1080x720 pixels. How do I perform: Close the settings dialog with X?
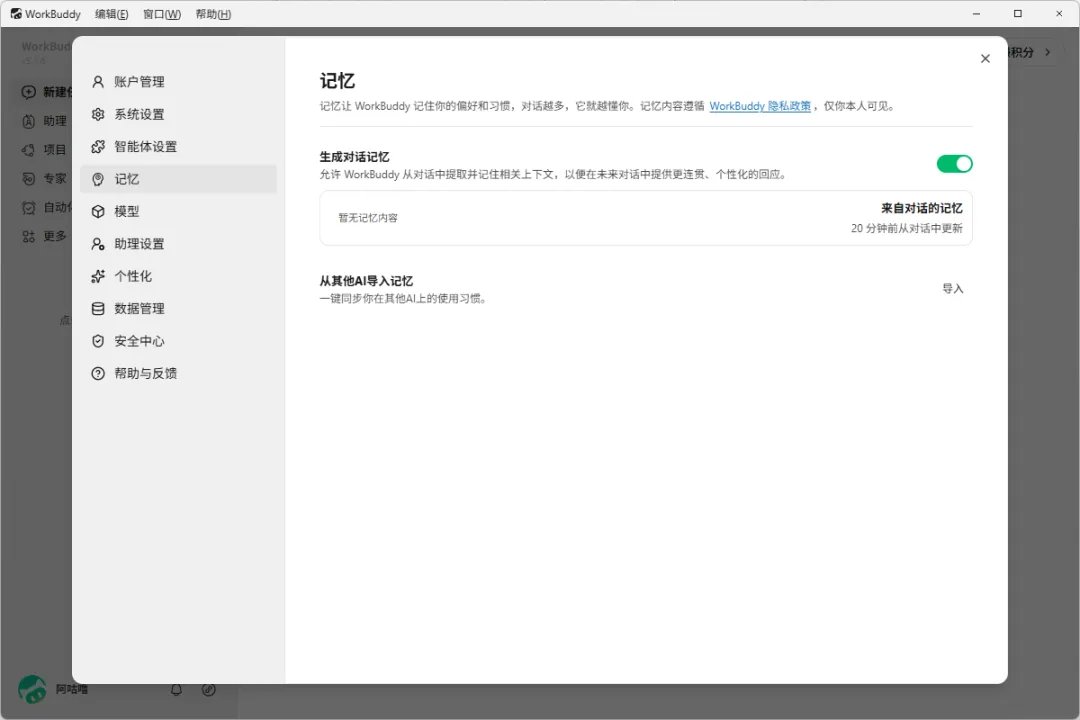point(985,59)
